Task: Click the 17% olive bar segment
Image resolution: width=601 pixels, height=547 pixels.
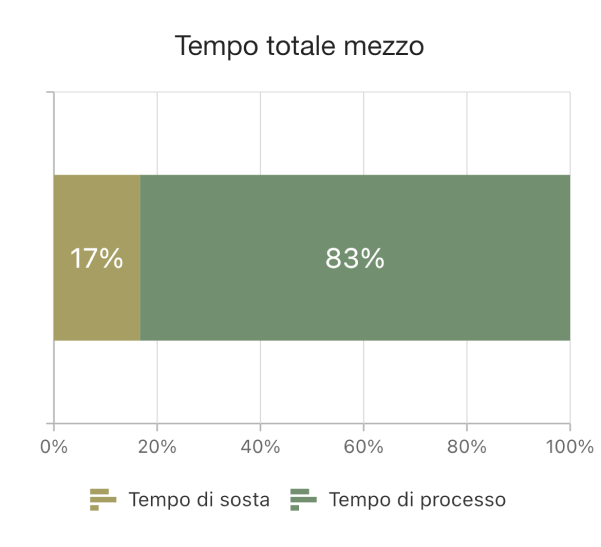Action: tap(97, 258)
